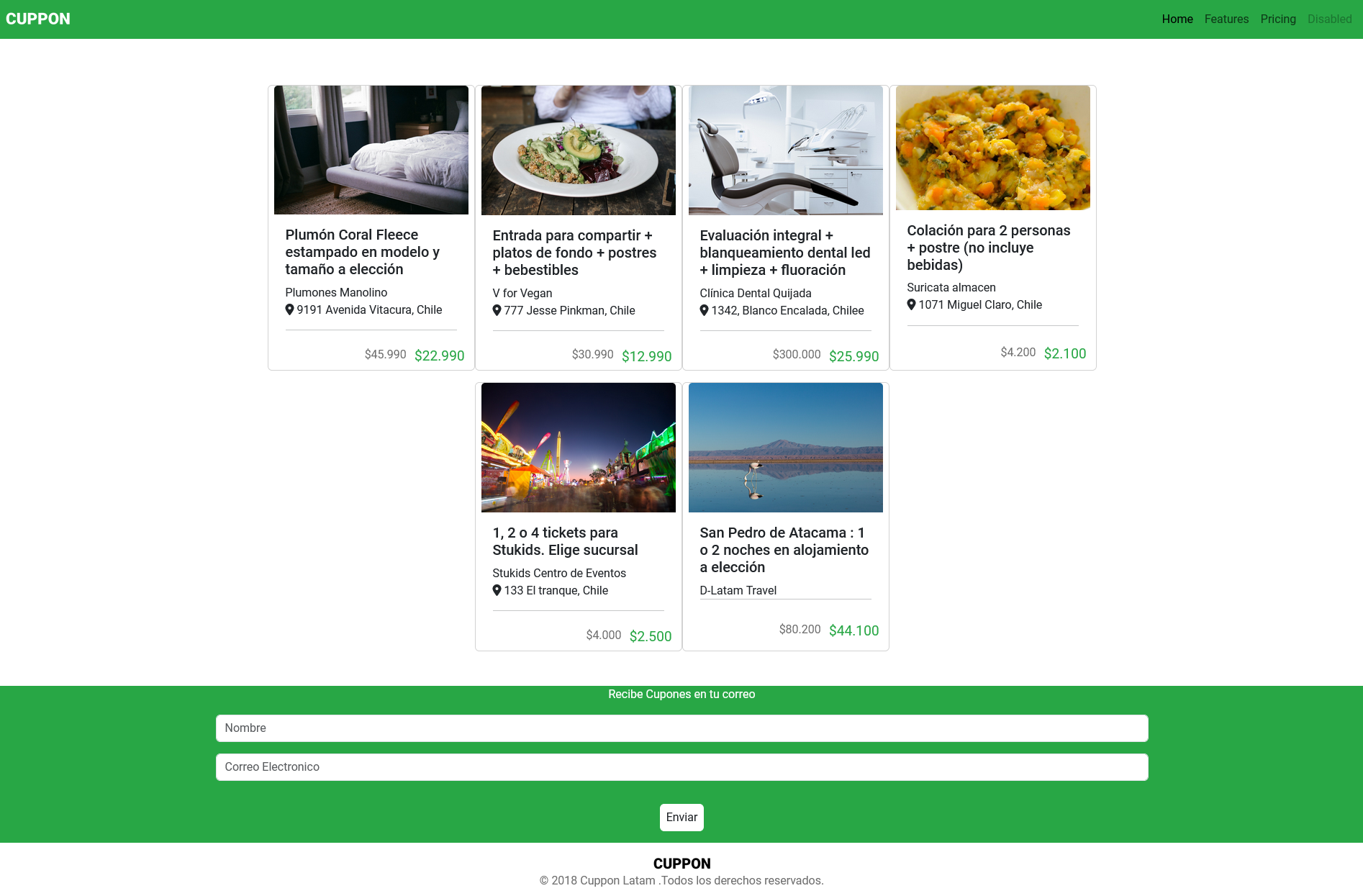Open the Pricing nav link
Viewport: 1363px width, 896px height.
click(x=1278, y=19)
